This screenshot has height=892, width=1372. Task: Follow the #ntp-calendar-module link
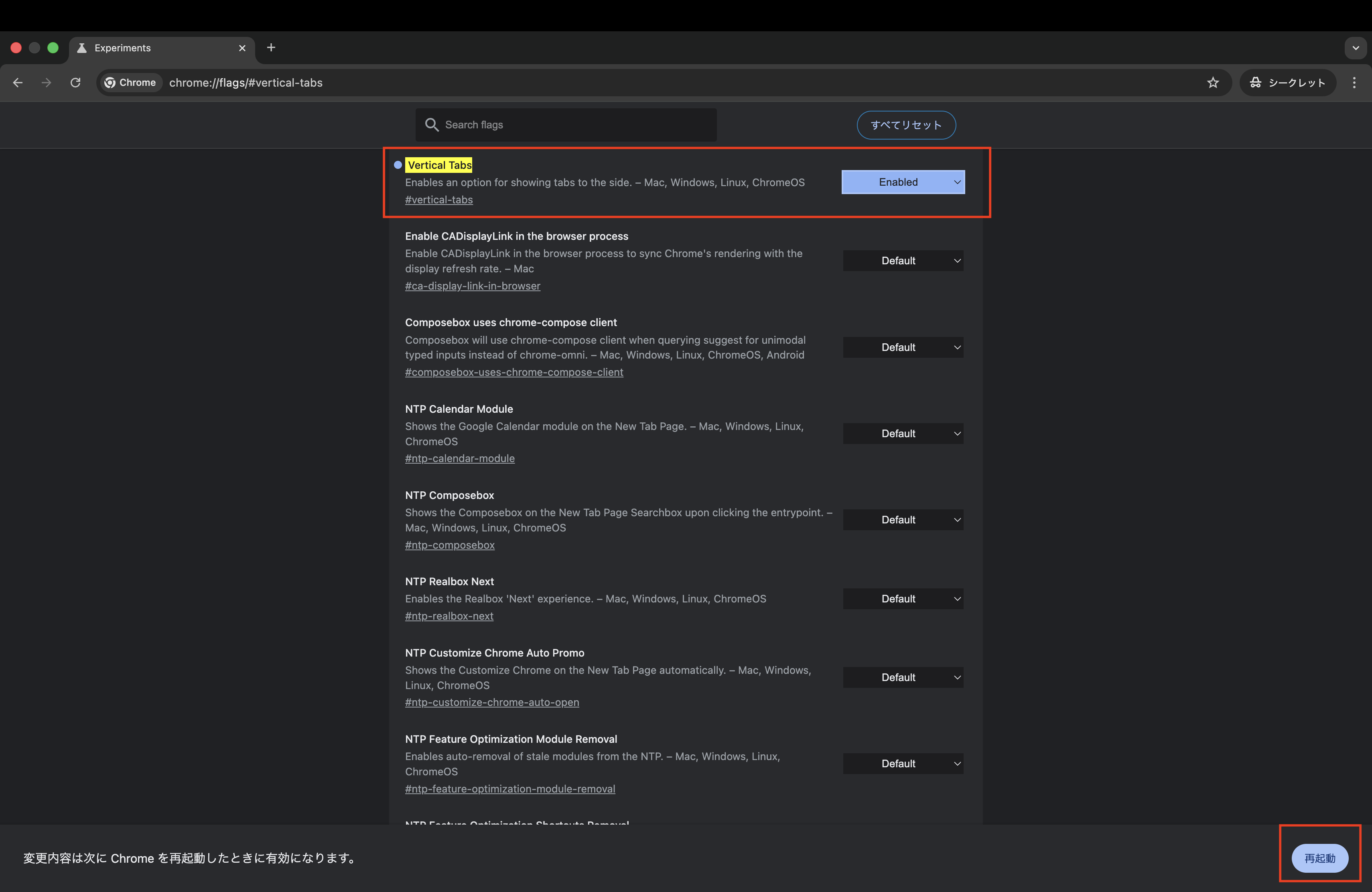(459, 459)
